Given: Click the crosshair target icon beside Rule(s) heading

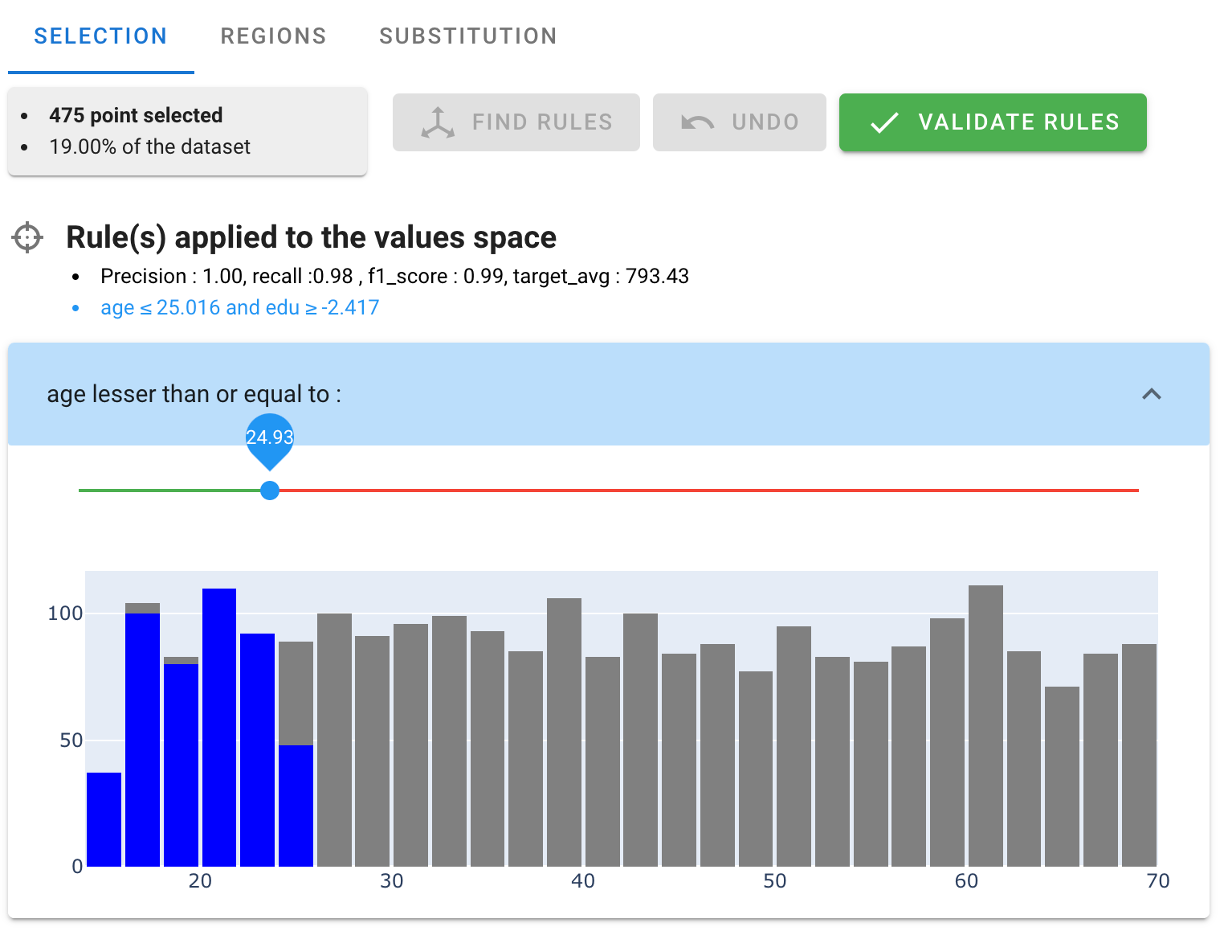Looking at the screenshot, I should (x=28, y=238).
